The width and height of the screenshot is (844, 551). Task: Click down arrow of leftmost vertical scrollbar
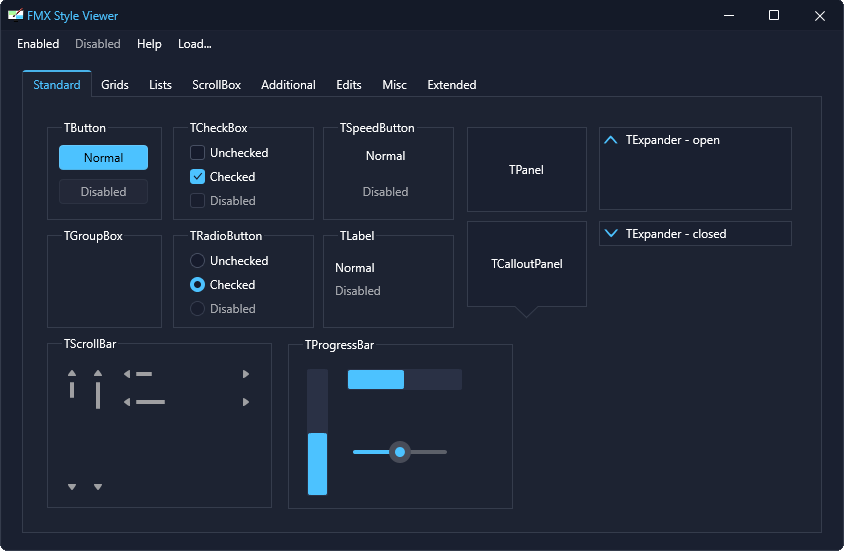[x=72, y=486]
